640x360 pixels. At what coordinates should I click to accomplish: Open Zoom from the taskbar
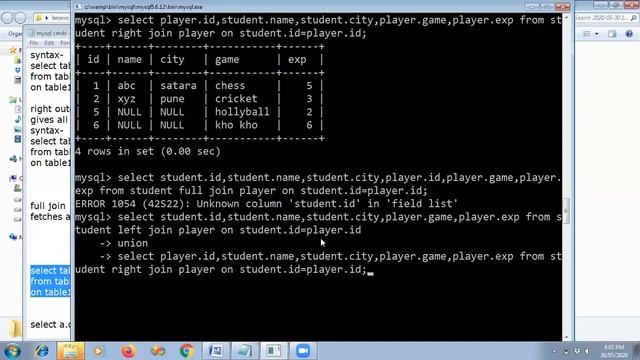[x=303, y=351]
